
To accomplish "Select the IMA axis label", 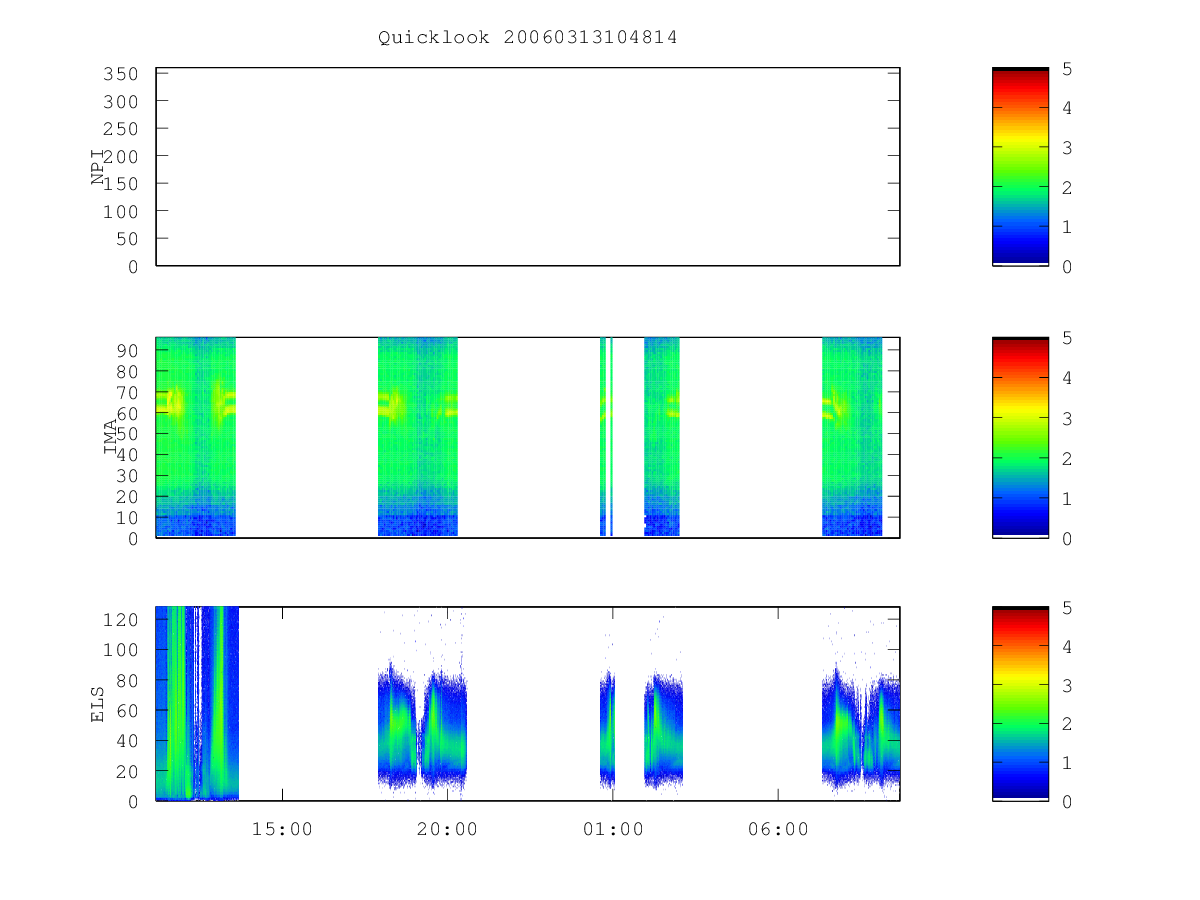I will point(109,438).
